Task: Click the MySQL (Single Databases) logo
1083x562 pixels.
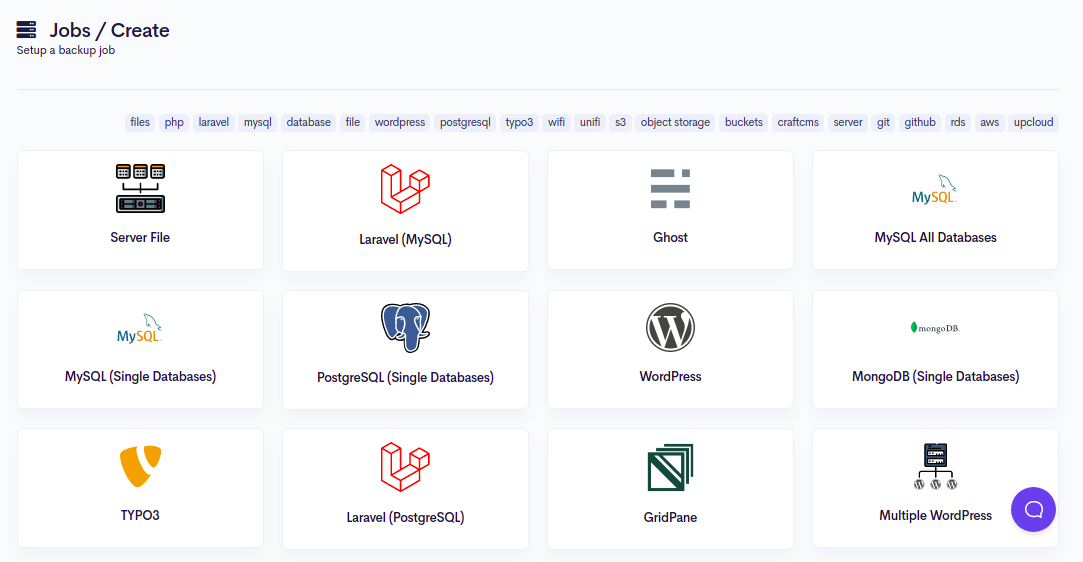Action: [140, 328]
